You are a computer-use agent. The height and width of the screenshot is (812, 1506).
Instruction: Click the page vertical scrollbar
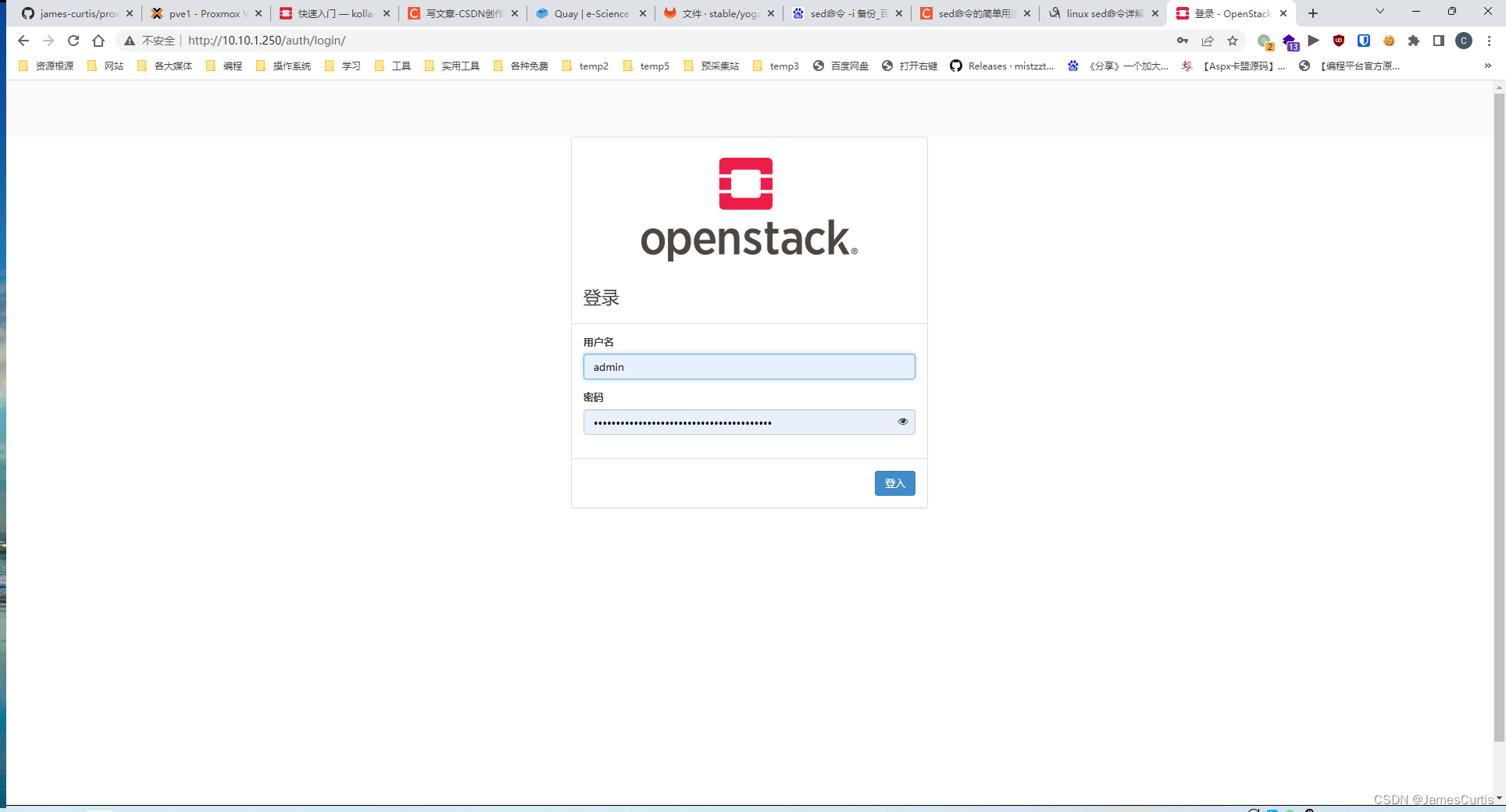(1498, 417)
